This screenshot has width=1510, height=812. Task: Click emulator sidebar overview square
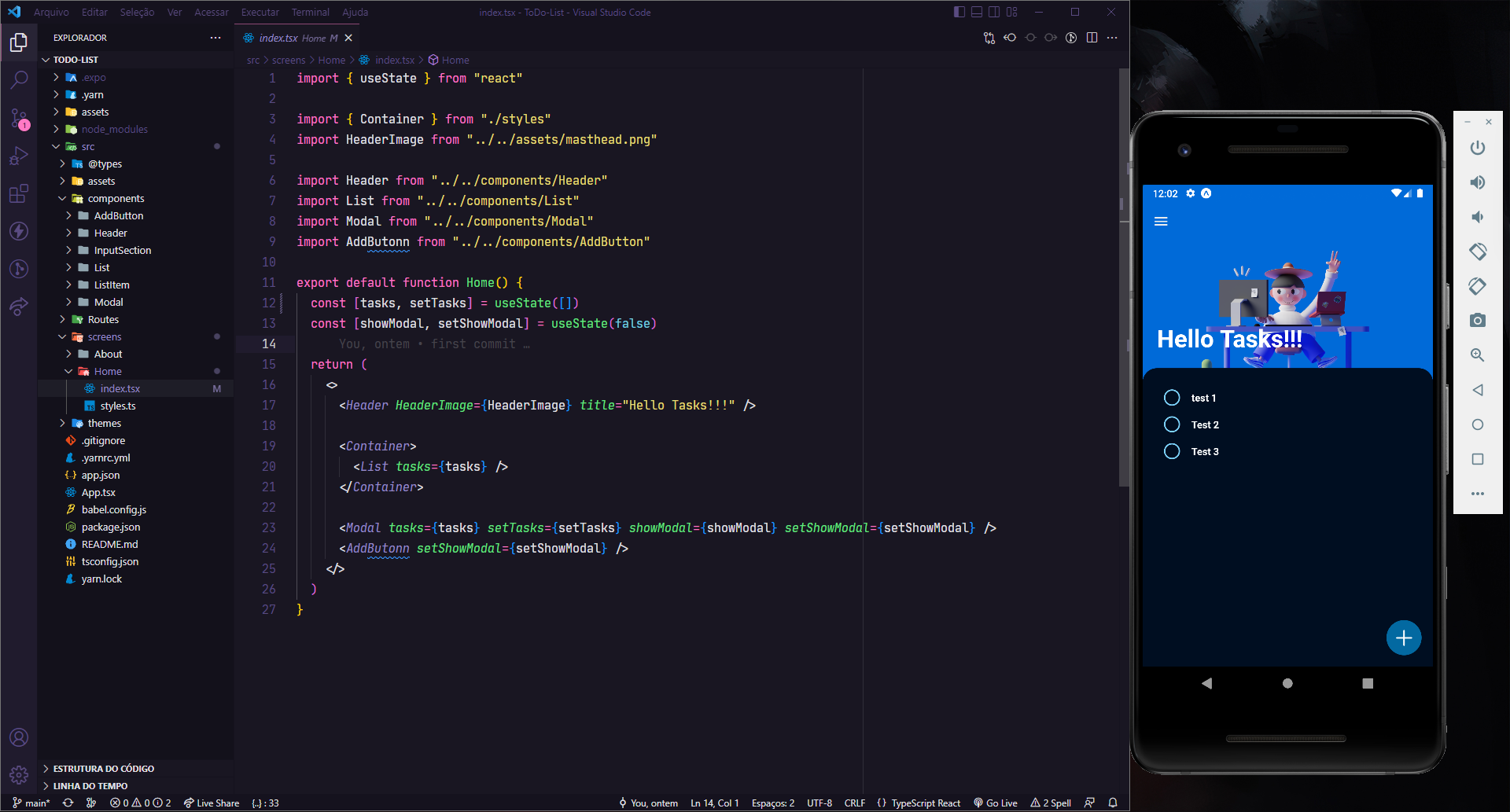click(x=1478, y=459)
